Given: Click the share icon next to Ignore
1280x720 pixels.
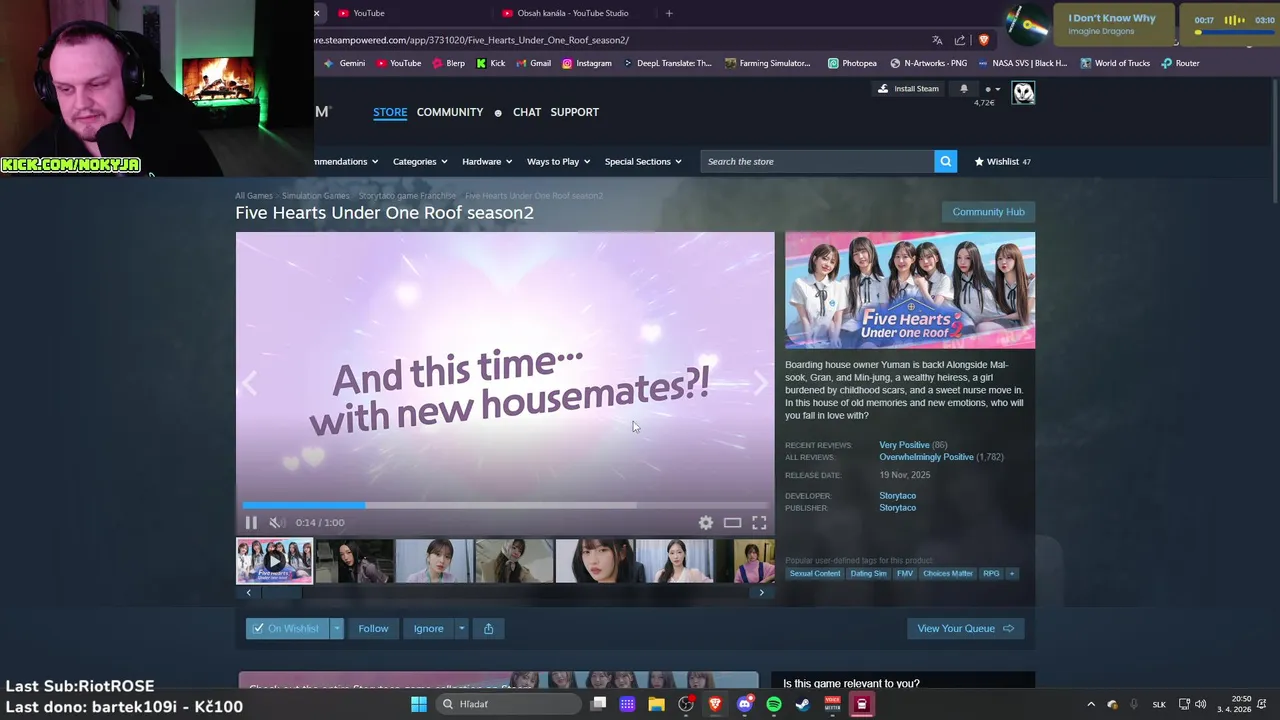Looking at the screenshot, I should [488, 628].
